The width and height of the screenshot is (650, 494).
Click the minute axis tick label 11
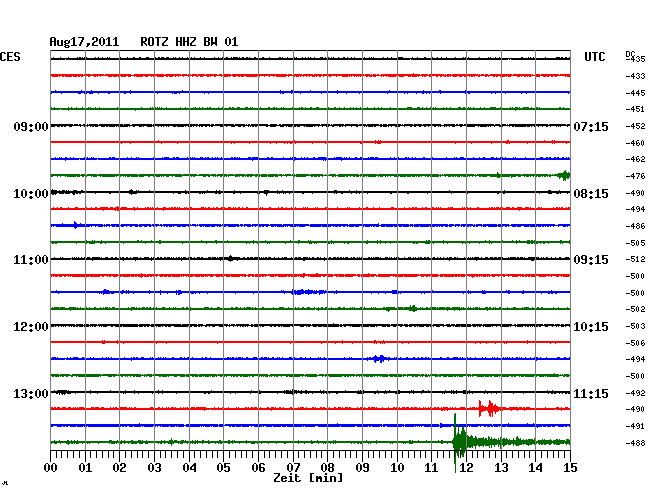[x=431, y=468]
